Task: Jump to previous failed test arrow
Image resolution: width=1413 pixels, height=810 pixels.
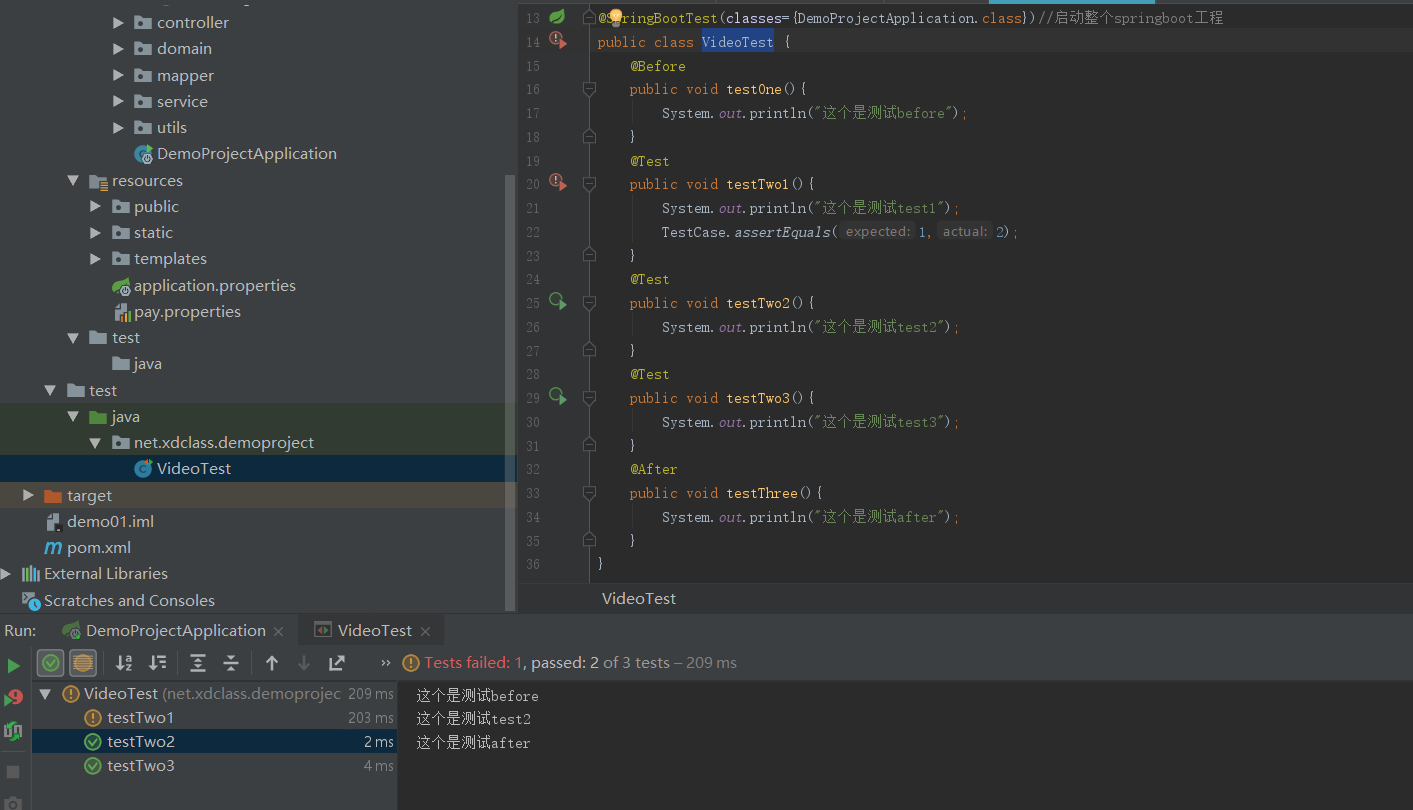Action: 271,663
